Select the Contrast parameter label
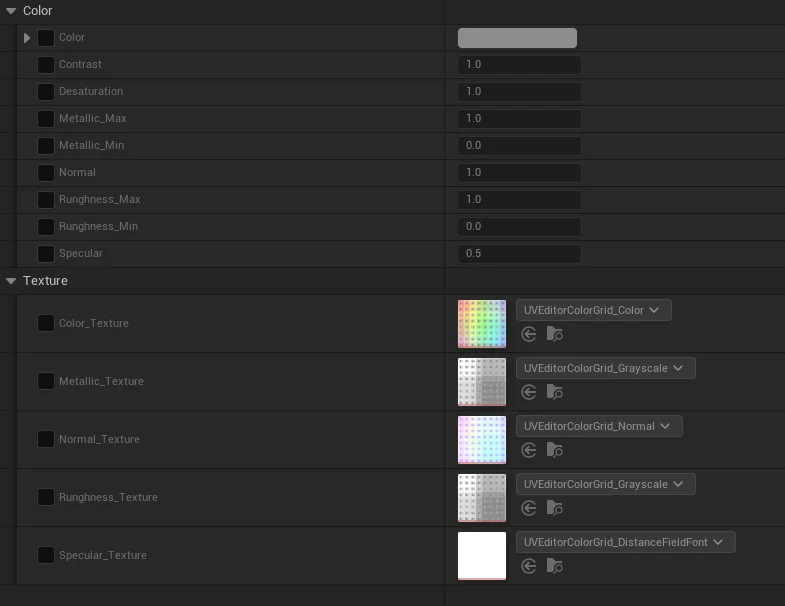785x606 pixels. point(80,65)
